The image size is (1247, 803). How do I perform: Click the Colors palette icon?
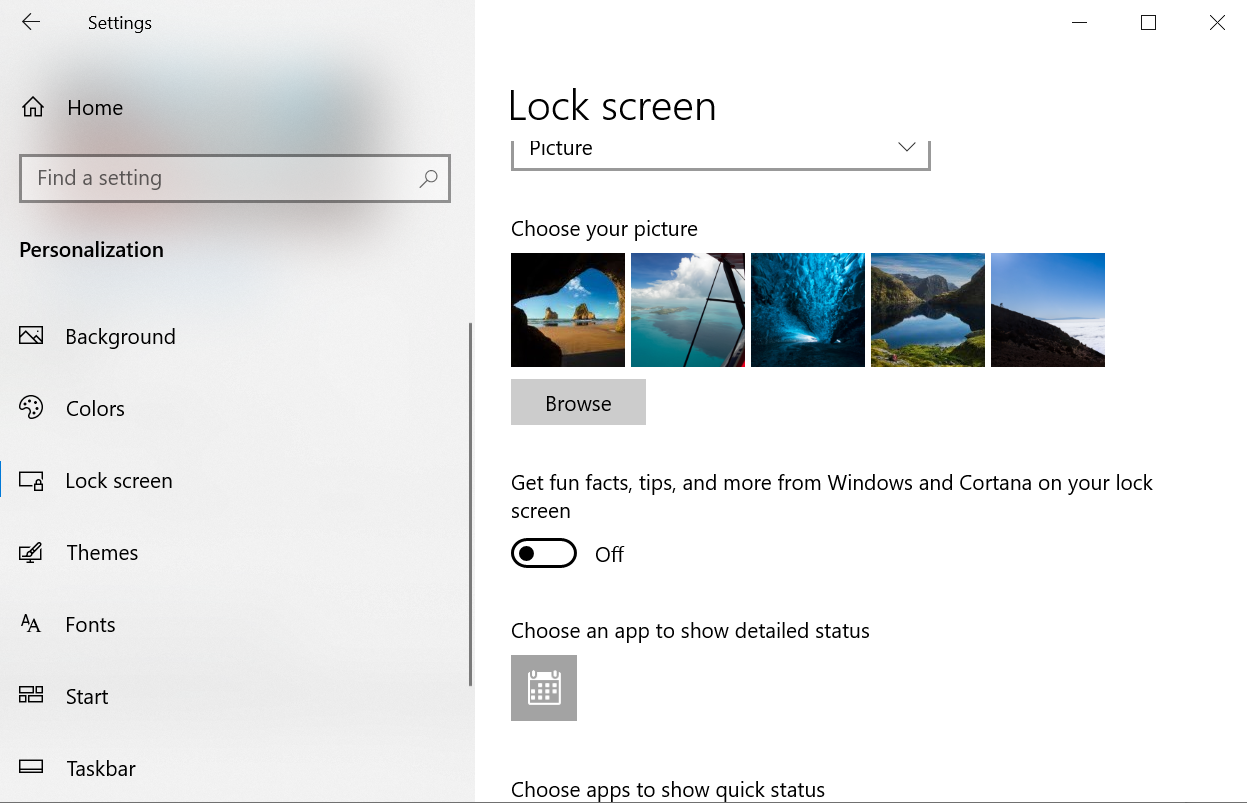point(31,408)
